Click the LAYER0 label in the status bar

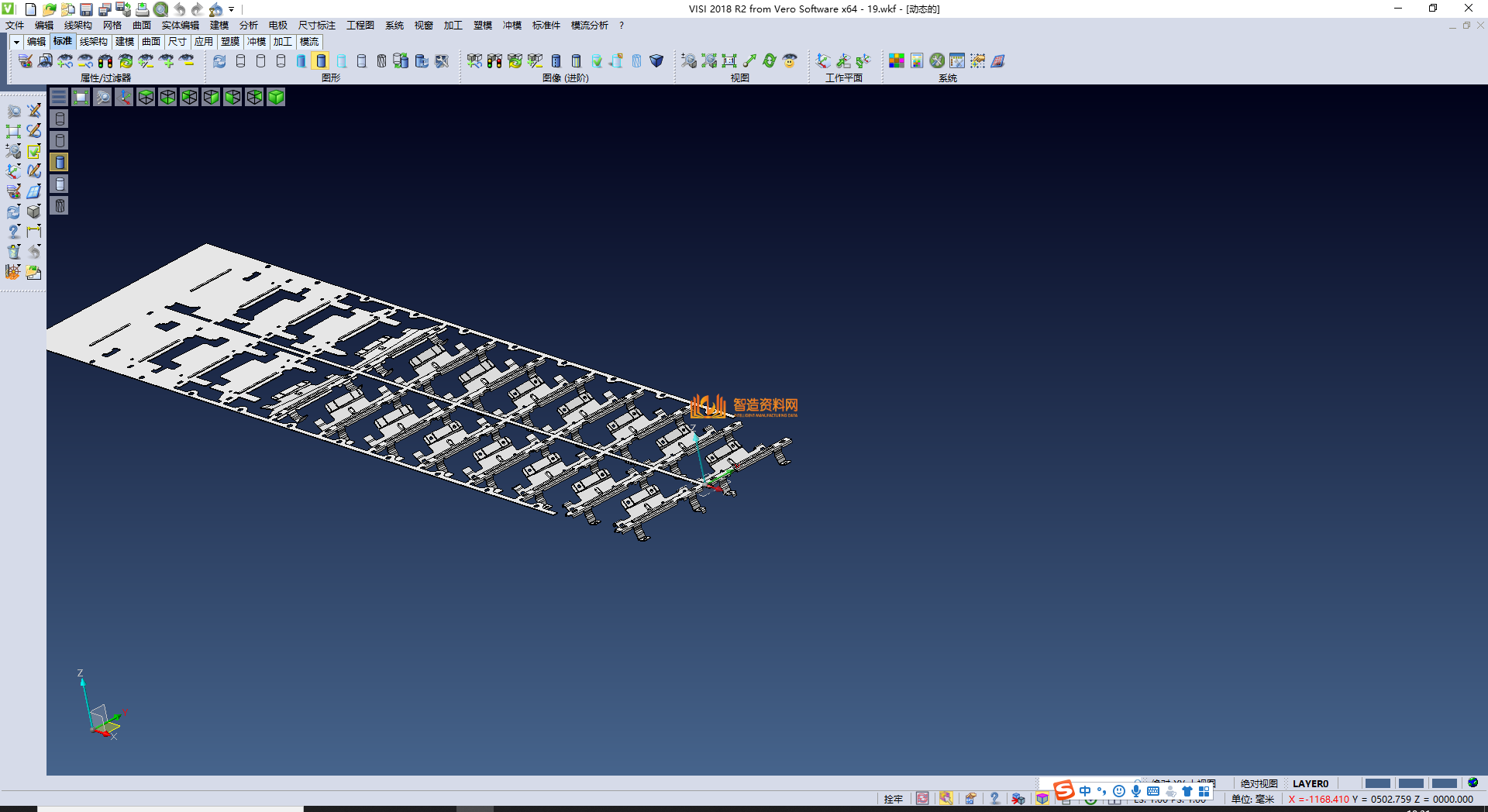click(x=1310, y=783)
